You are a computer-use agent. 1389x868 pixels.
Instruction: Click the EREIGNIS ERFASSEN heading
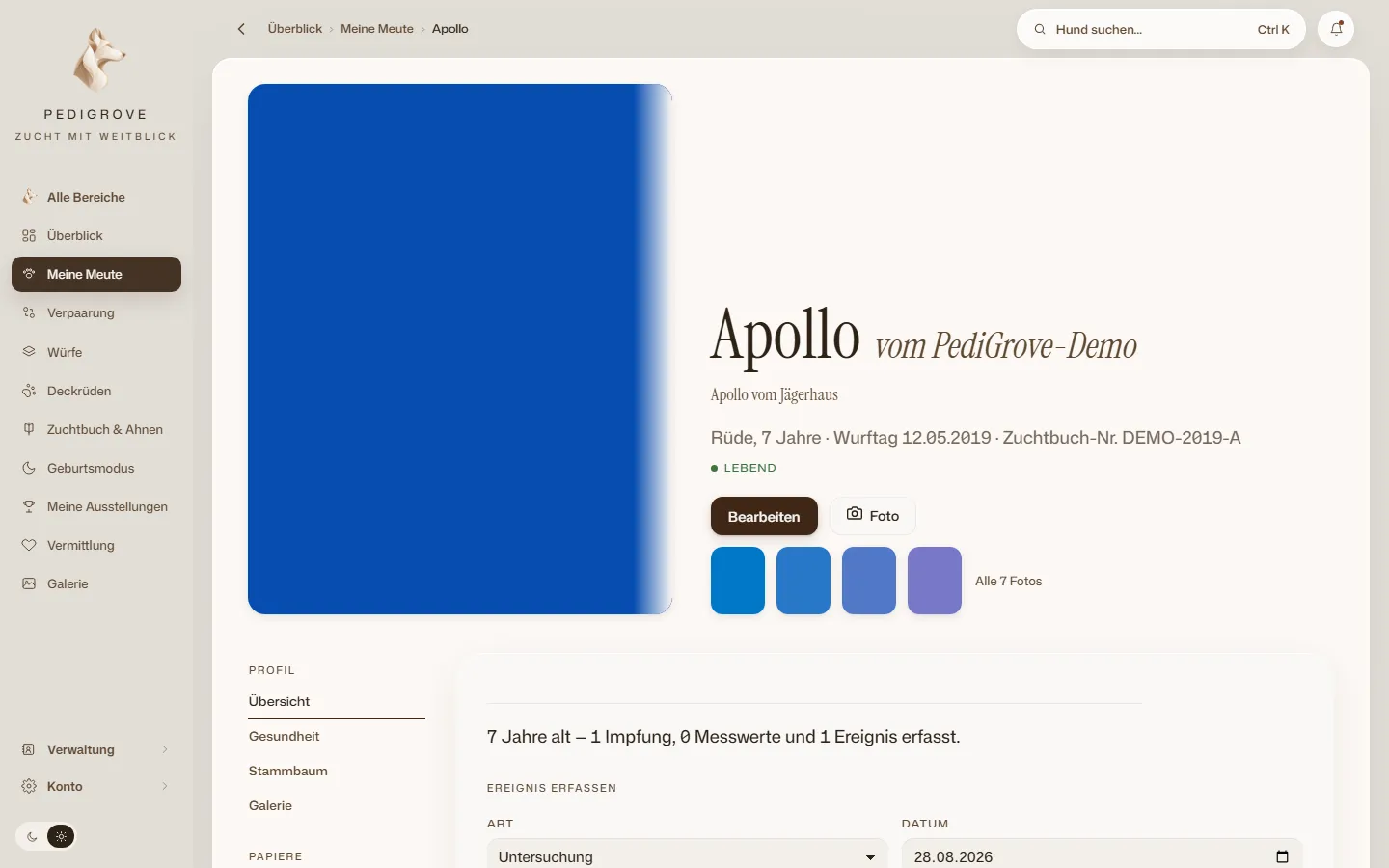point(552,788)
